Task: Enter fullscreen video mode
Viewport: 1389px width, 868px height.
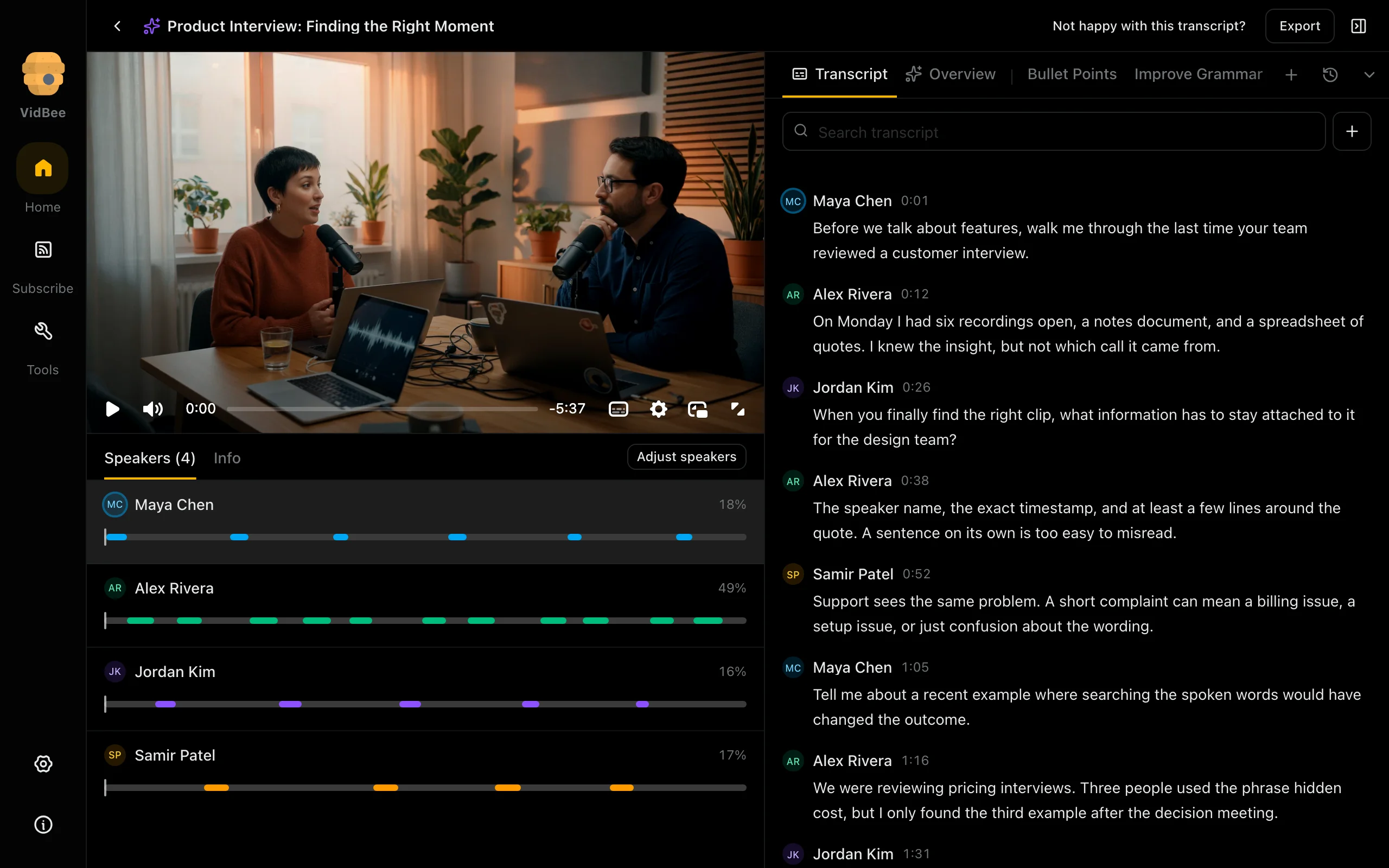Action: (737, 409)
